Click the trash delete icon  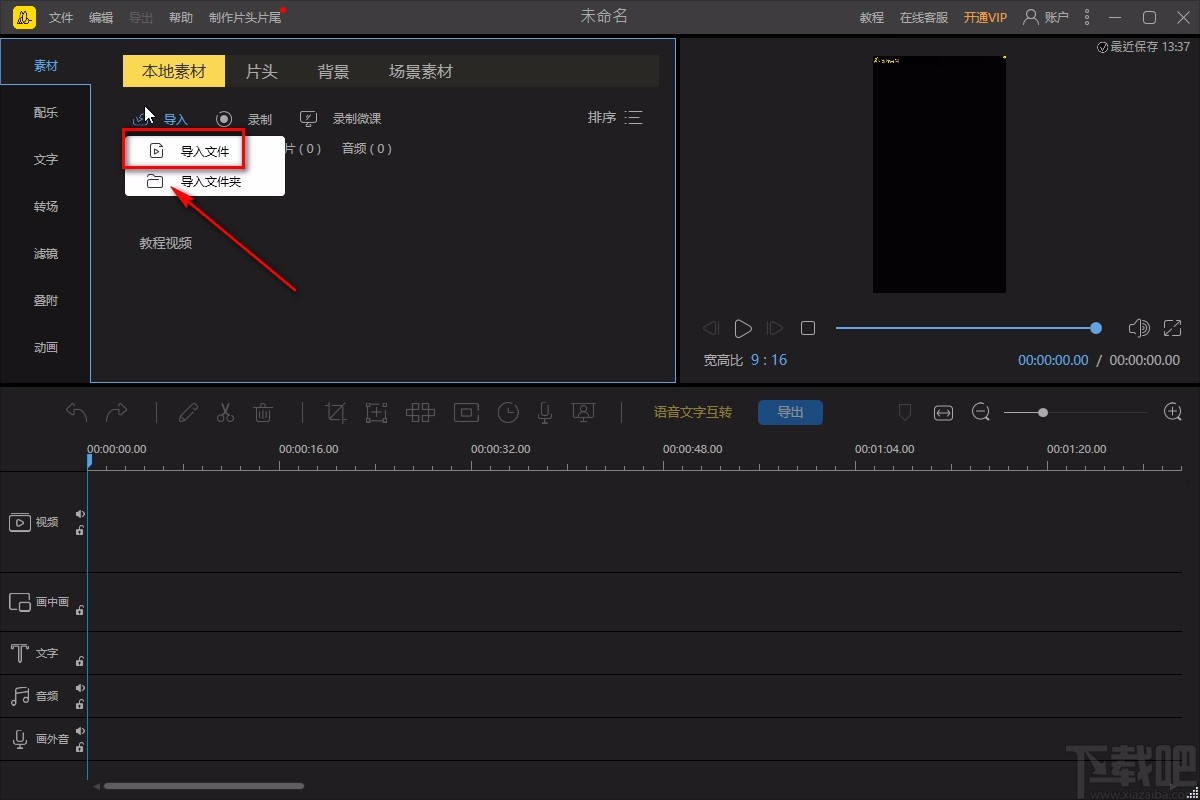[263, 412]
